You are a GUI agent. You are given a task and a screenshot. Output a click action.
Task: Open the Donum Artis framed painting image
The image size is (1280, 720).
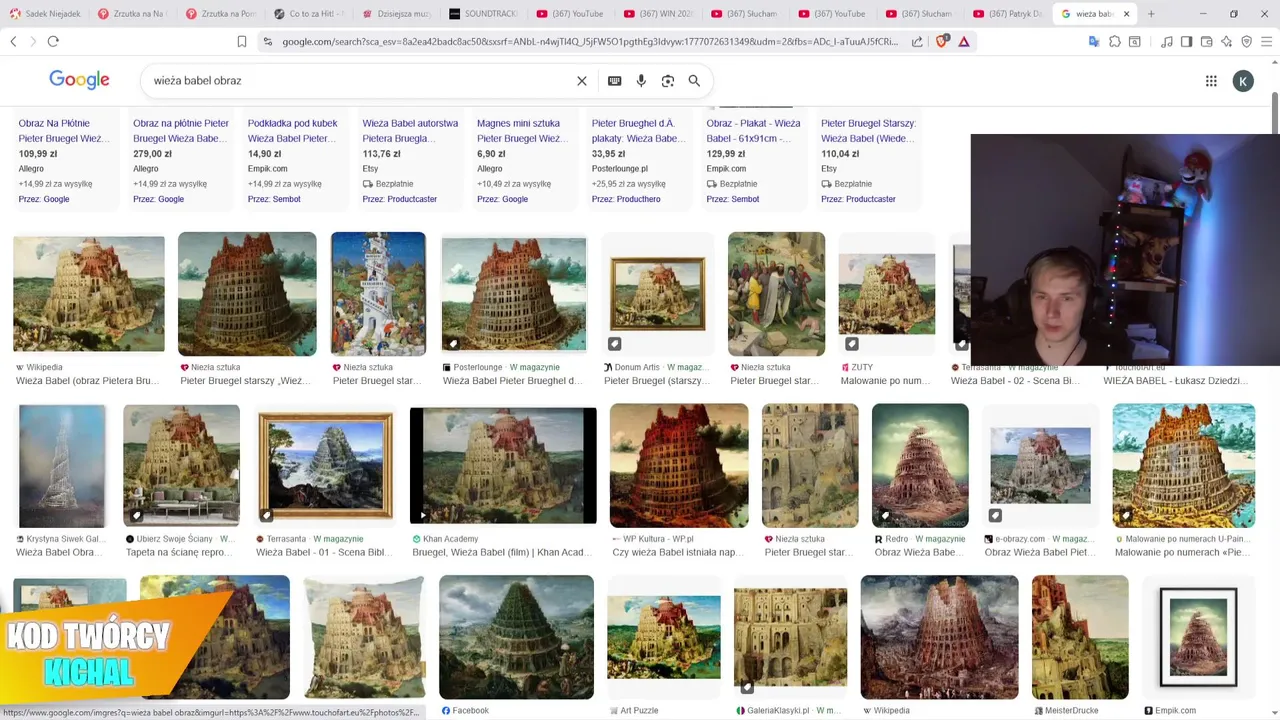658,294
